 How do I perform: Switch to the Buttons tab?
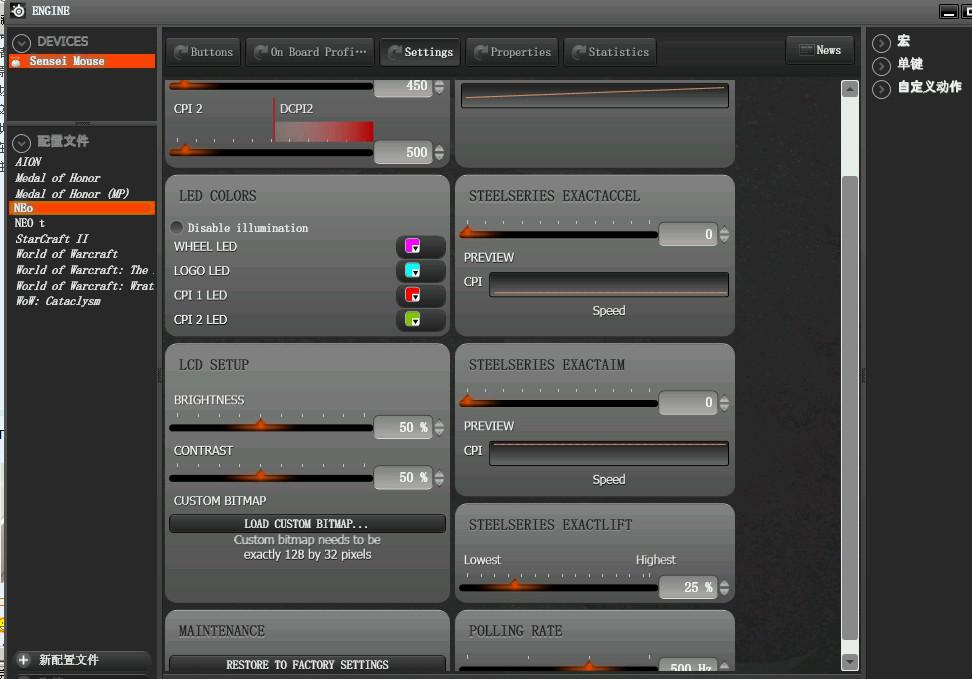click(203, 52)
